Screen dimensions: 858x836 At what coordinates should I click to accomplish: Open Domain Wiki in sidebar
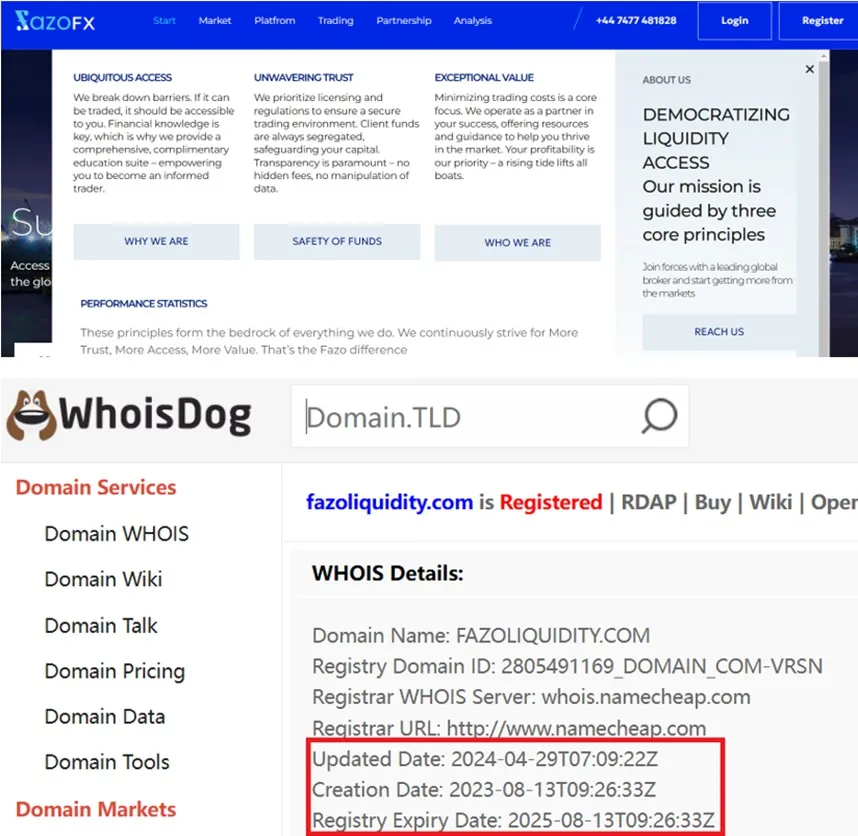click(x=103, y=579)
